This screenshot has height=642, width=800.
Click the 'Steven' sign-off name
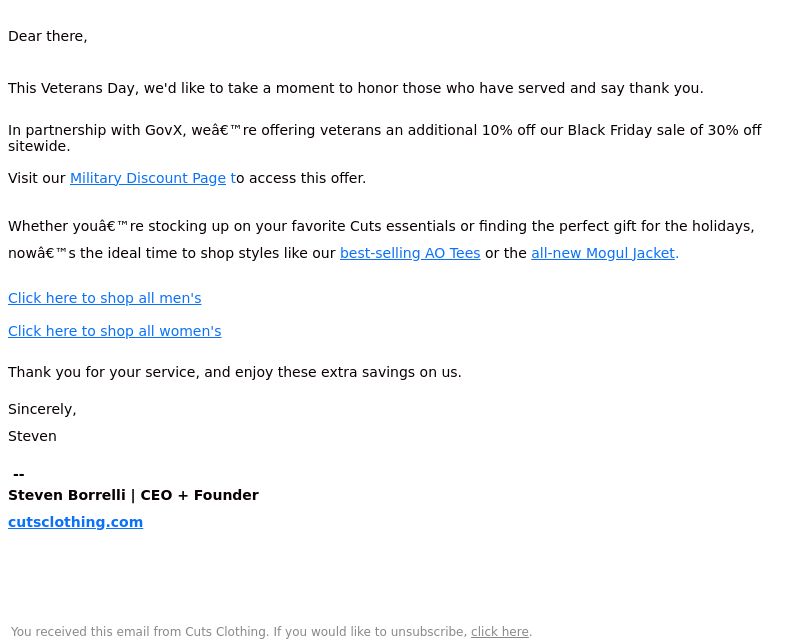pos(32,436)
